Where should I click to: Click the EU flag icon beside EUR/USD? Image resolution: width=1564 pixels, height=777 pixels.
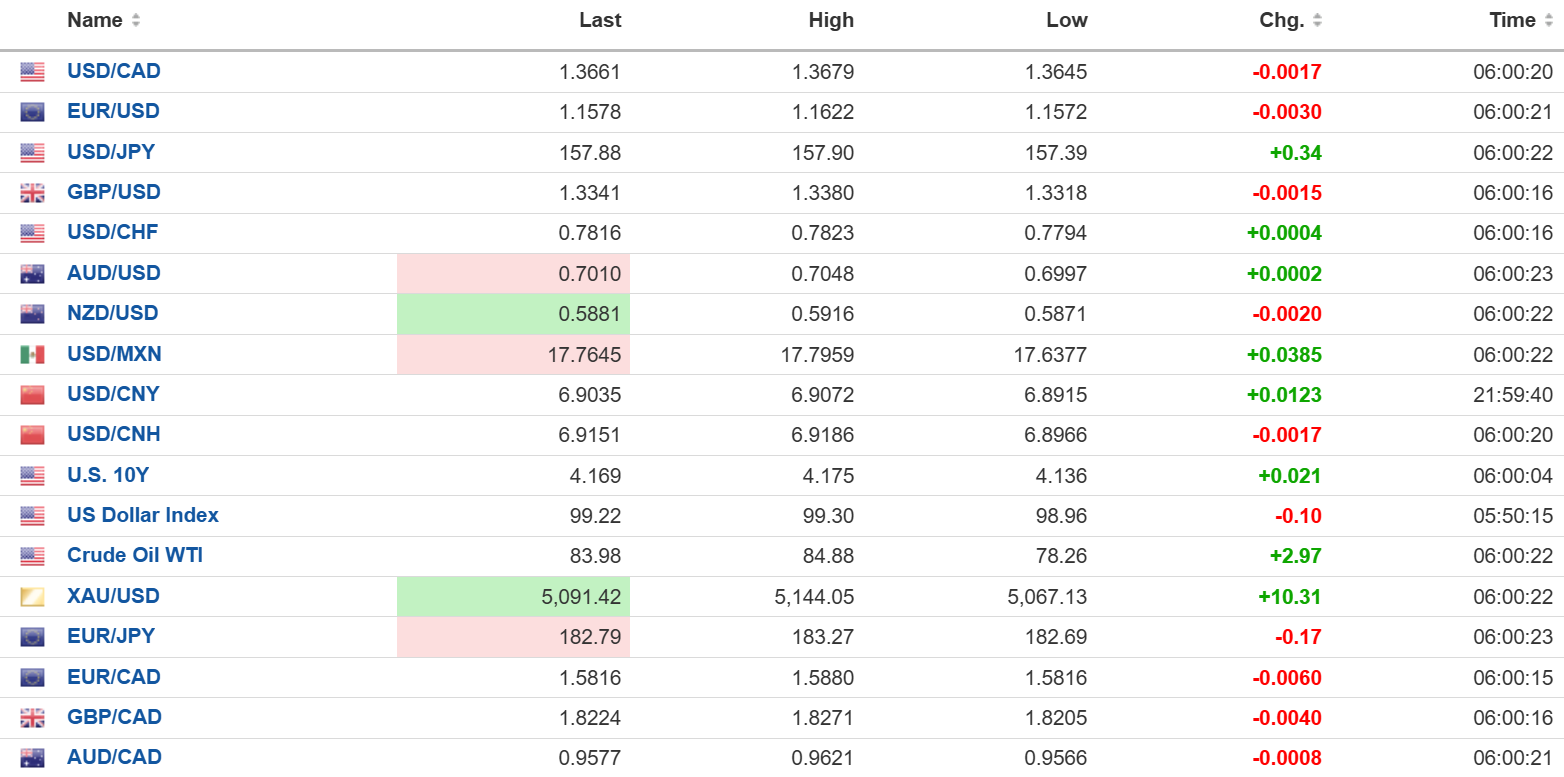(32, 112)
